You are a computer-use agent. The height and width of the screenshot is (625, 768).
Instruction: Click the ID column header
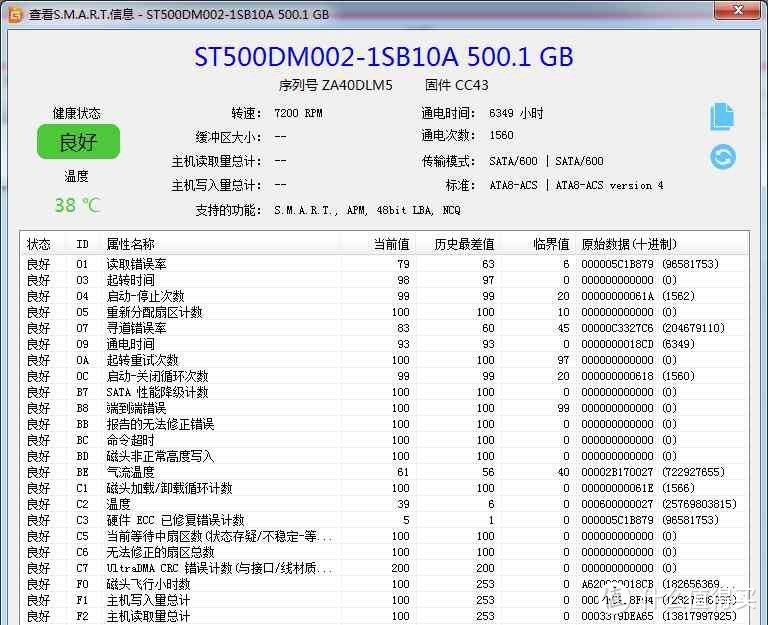click(x=82, y=244)
